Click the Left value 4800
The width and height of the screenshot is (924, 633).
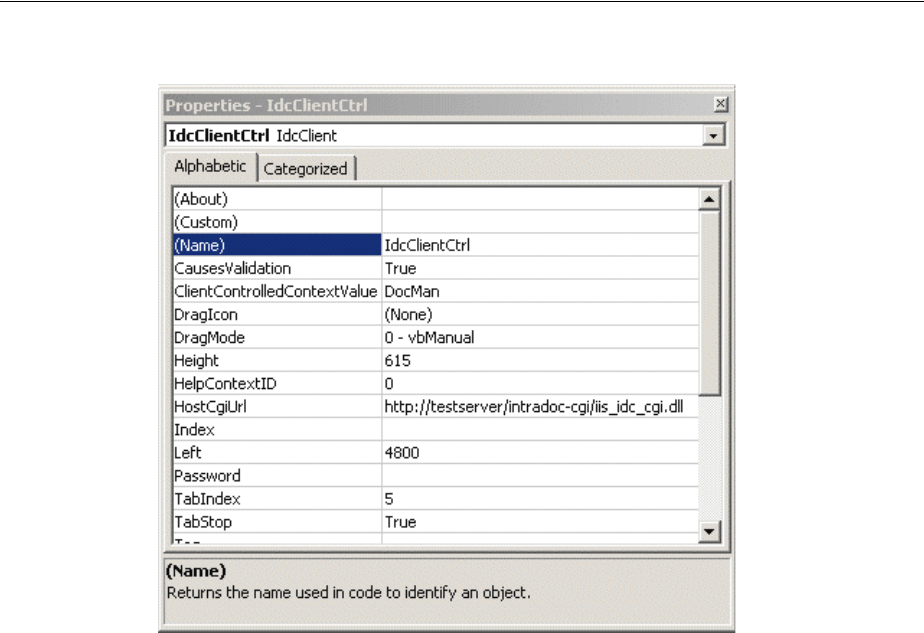540,452
